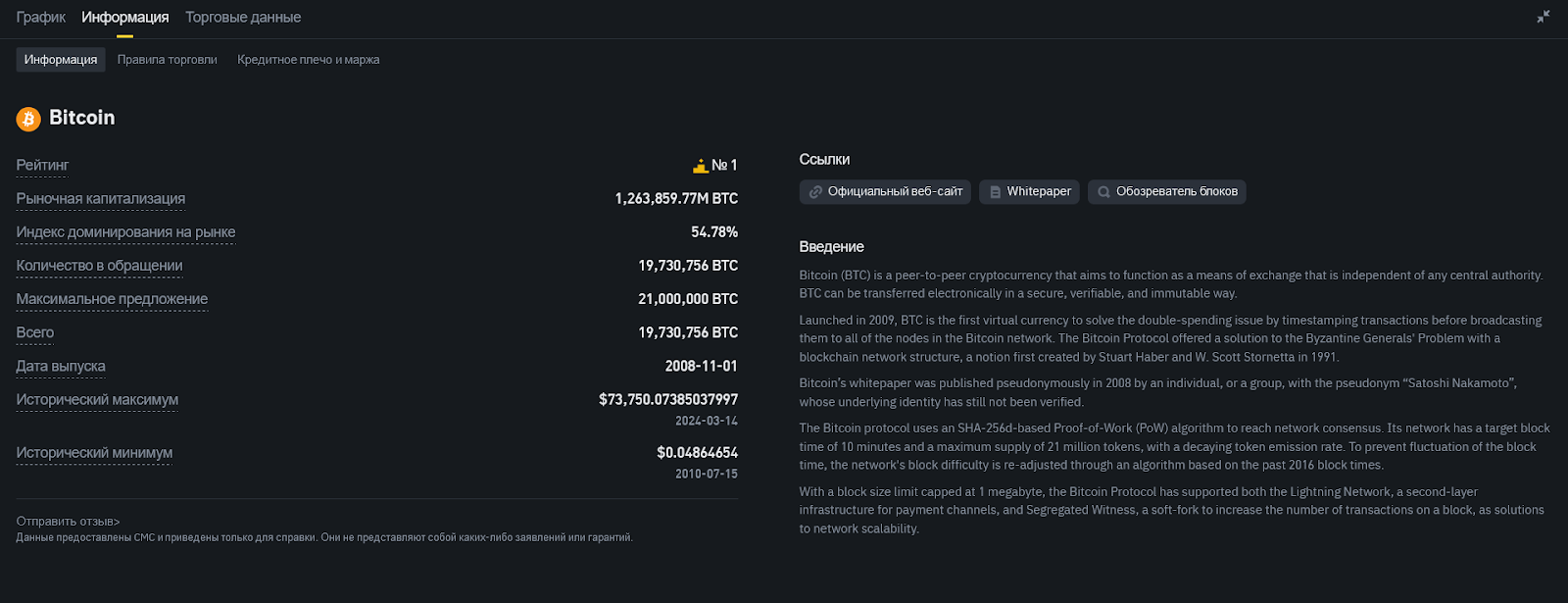Click the document icon on Whitepaper

995,192
